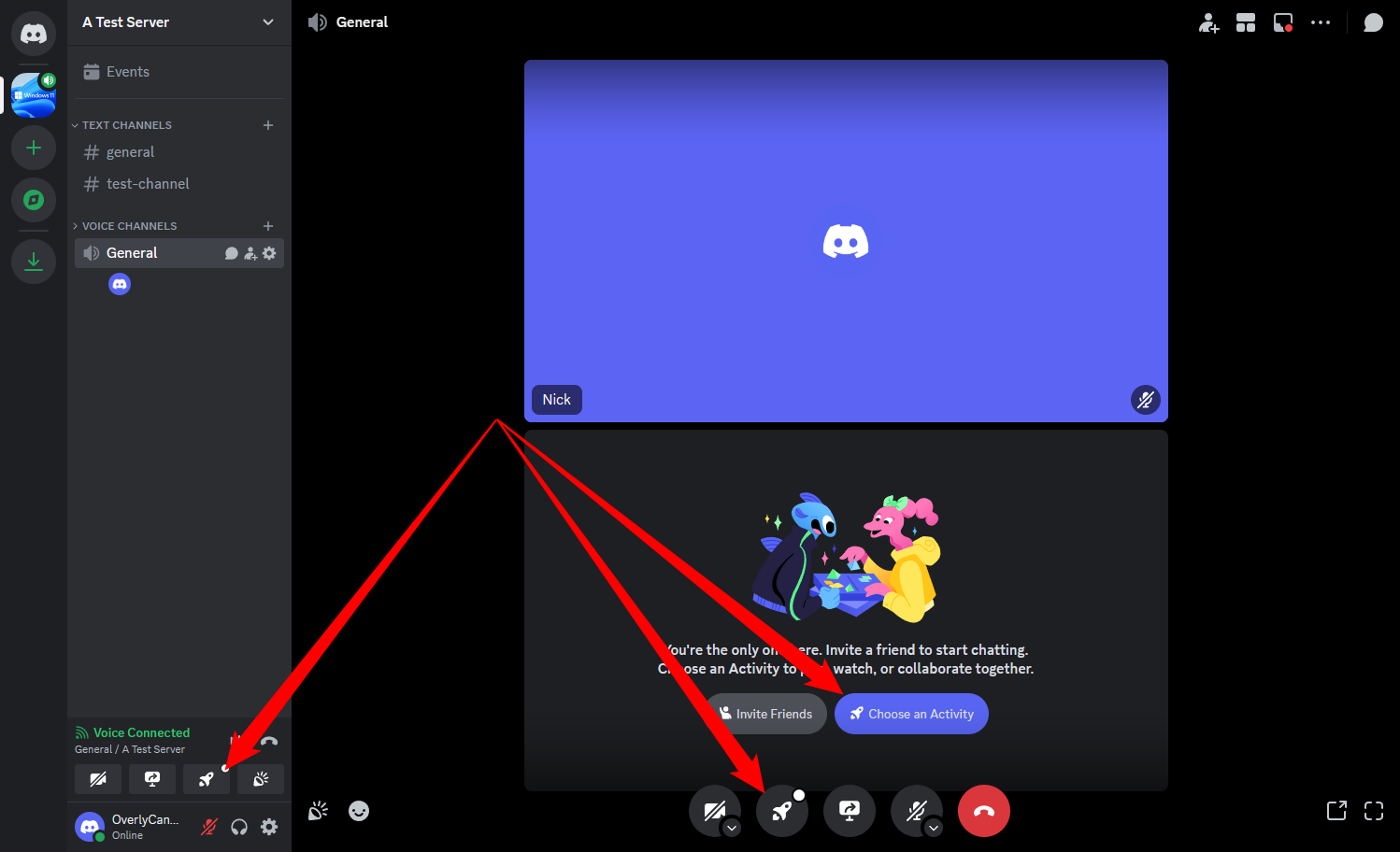Open Explore Discoverable Servers compass
The height and width of the screenshot is (852, 1400).
coord(34,200)
